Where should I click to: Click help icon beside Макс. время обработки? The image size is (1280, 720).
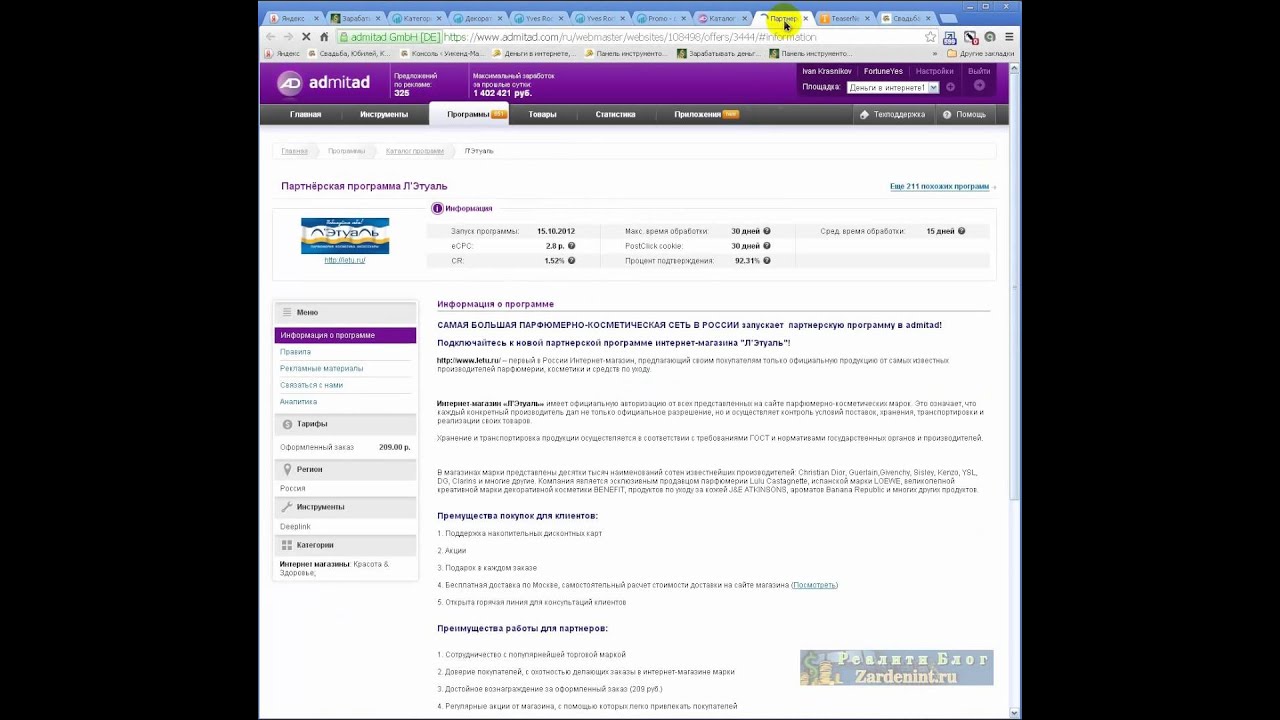tap(767, 231)
